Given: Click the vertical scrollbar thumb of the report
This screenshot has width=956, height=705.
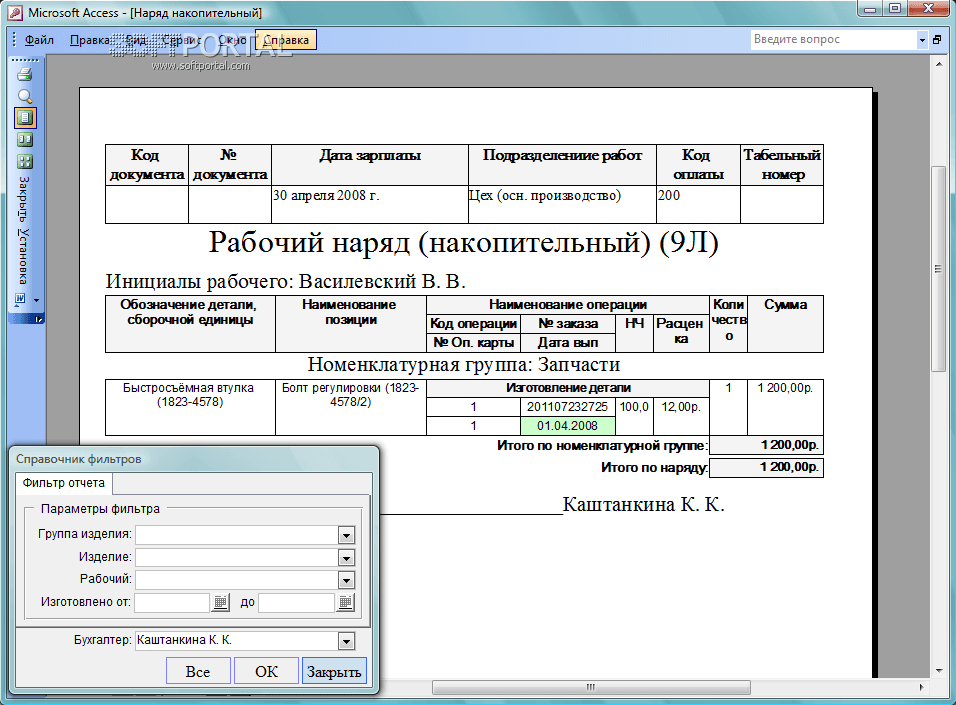Looking at the screenshot, I should pos(938,268).
